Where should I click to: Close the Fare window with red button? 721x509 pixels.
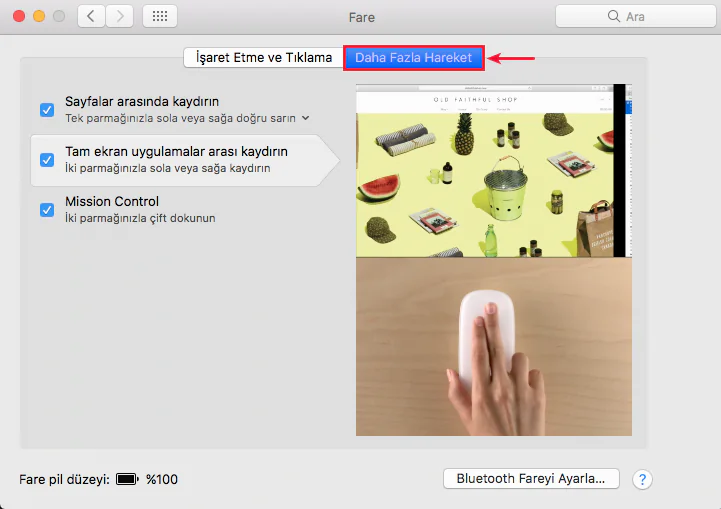(19, 17)
